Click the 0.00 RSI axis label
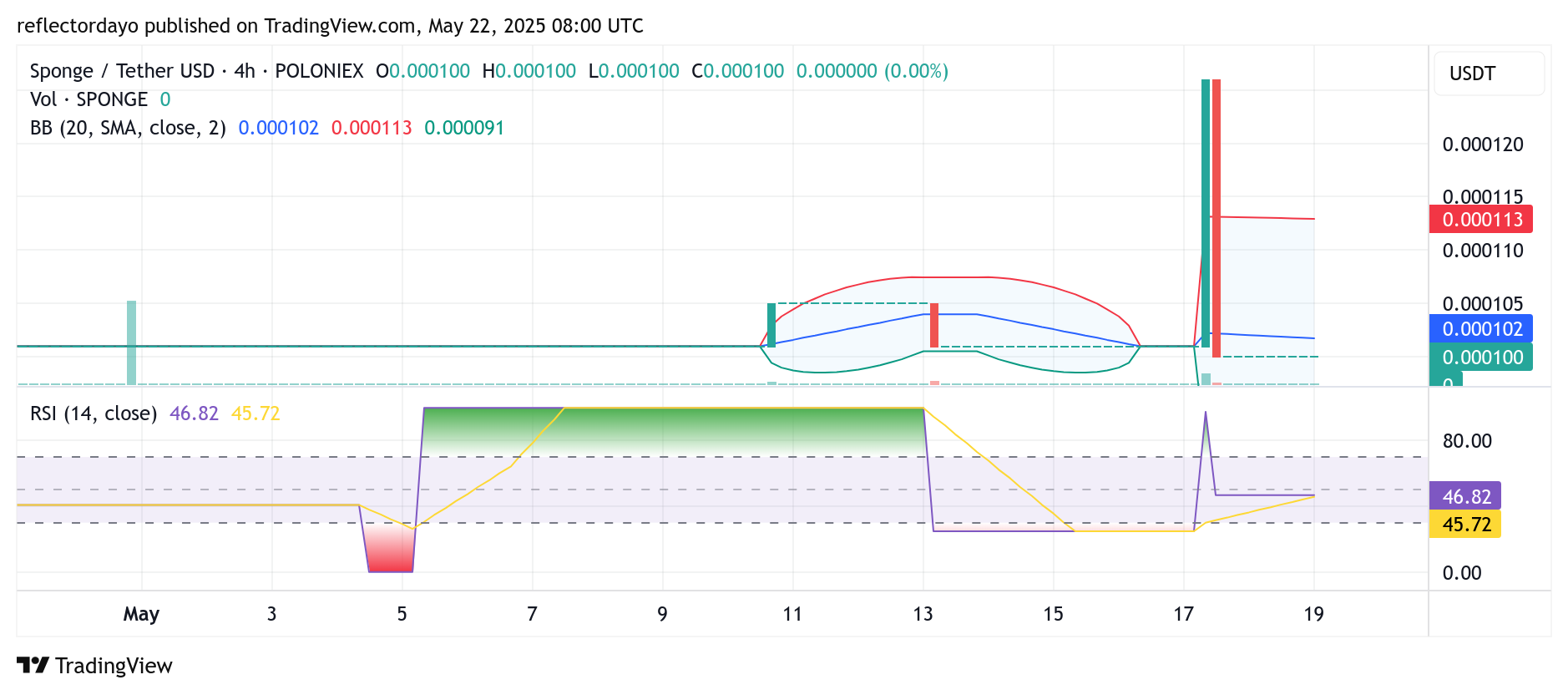Viewport: 1568px width, 695px height. pos(1462,573)
